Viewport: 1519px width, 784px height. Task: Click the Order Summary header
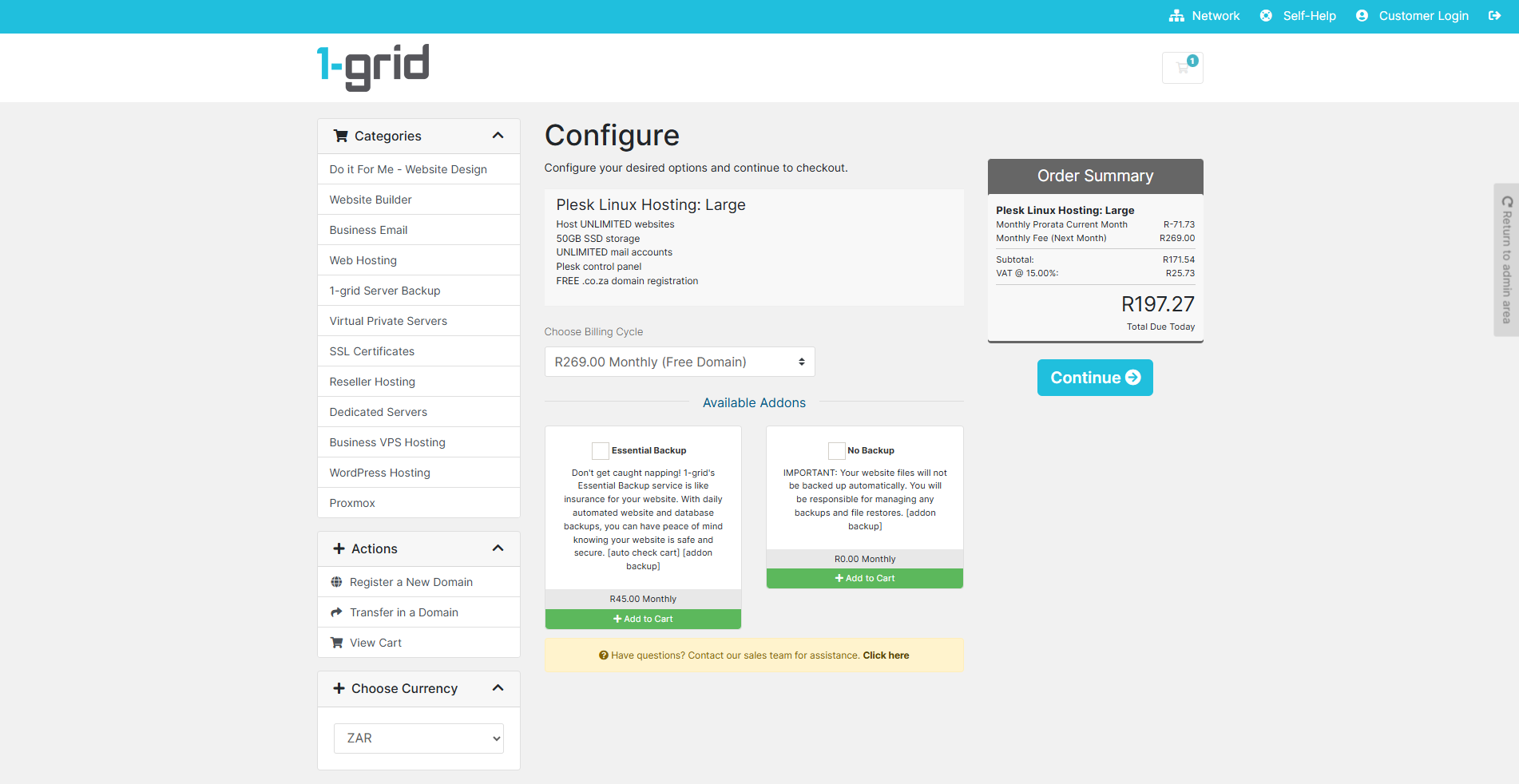coord(1095,176)
